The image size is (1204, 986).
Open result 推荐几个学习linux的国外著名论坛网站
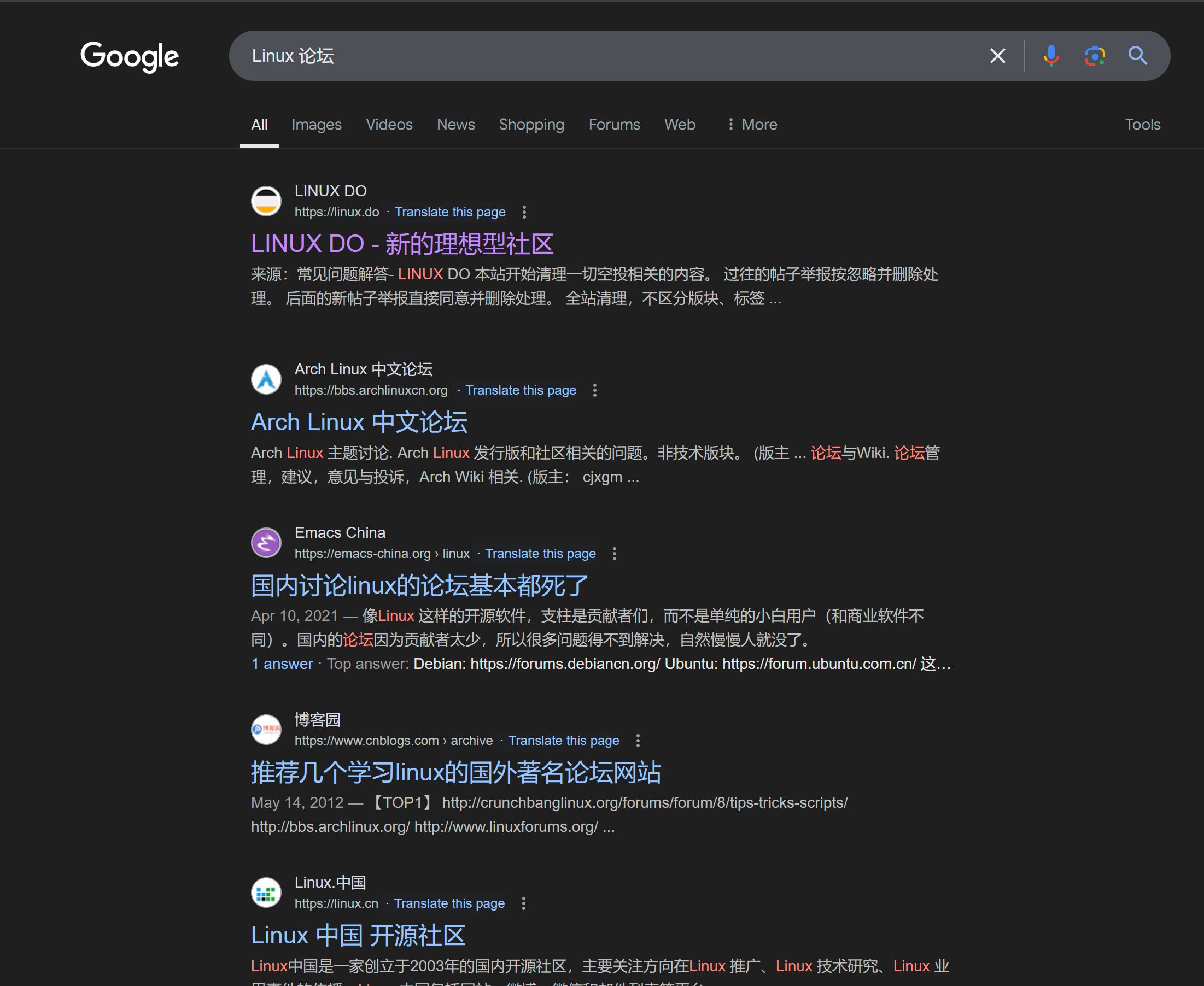(455, 772)
